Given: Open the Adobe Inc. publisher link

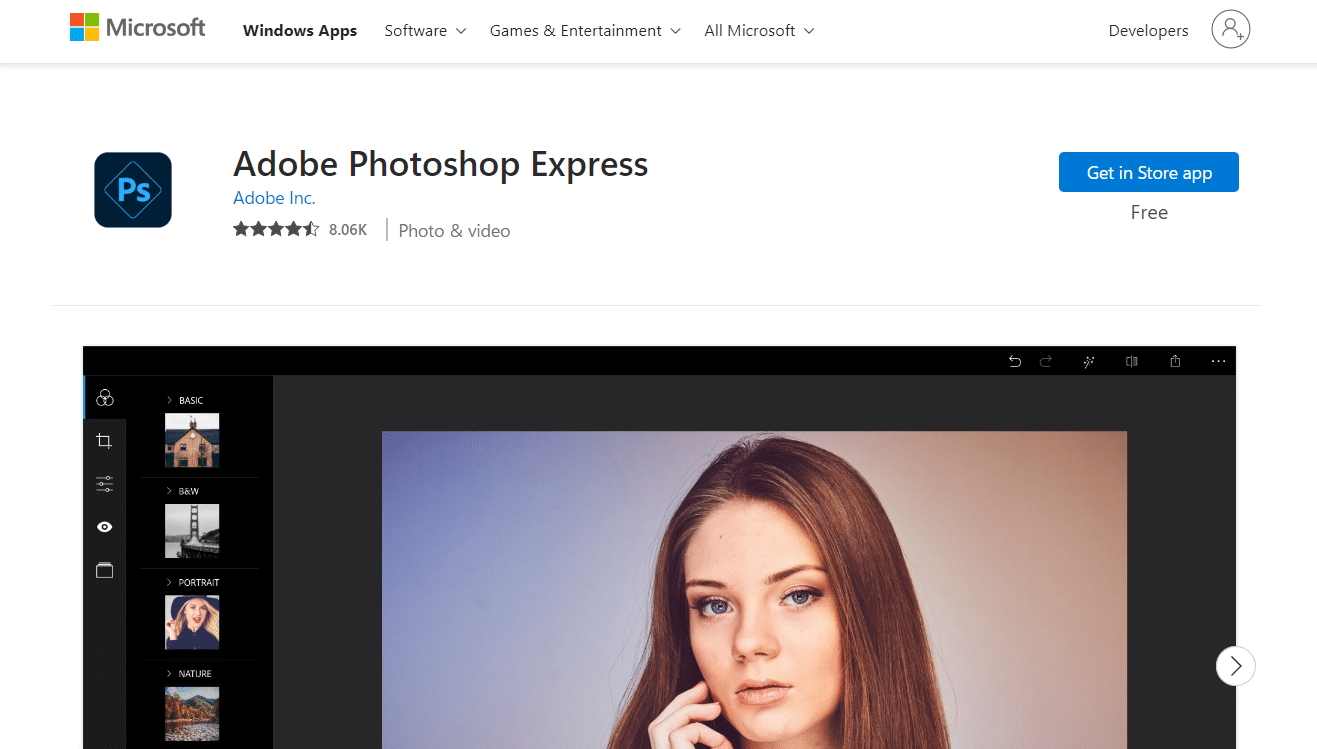Looking at the screenshot, I should pos(274,198).
